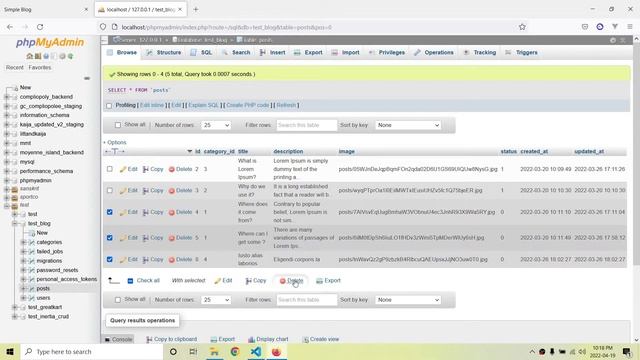Expand the test_greatkart database node
The image size is (640, 360).
[15, 307]
